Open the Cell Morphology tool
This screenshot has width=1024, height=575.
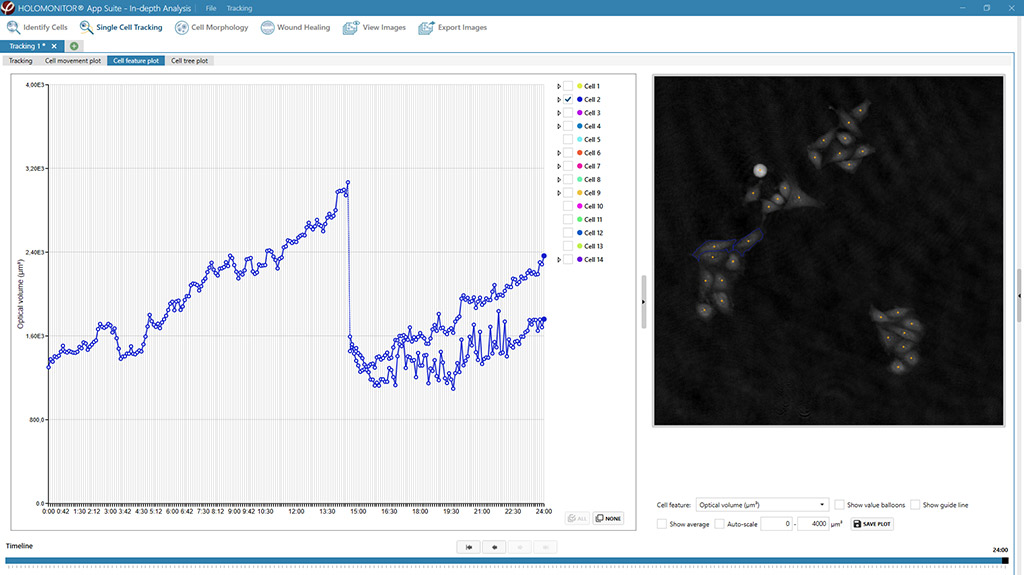point(212,27)
